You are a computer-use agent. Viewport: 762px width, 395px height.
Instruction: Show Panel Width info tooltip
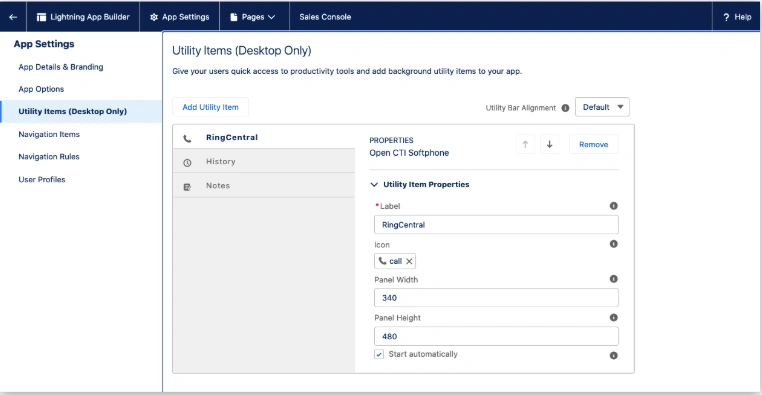[x=614, y=279]
